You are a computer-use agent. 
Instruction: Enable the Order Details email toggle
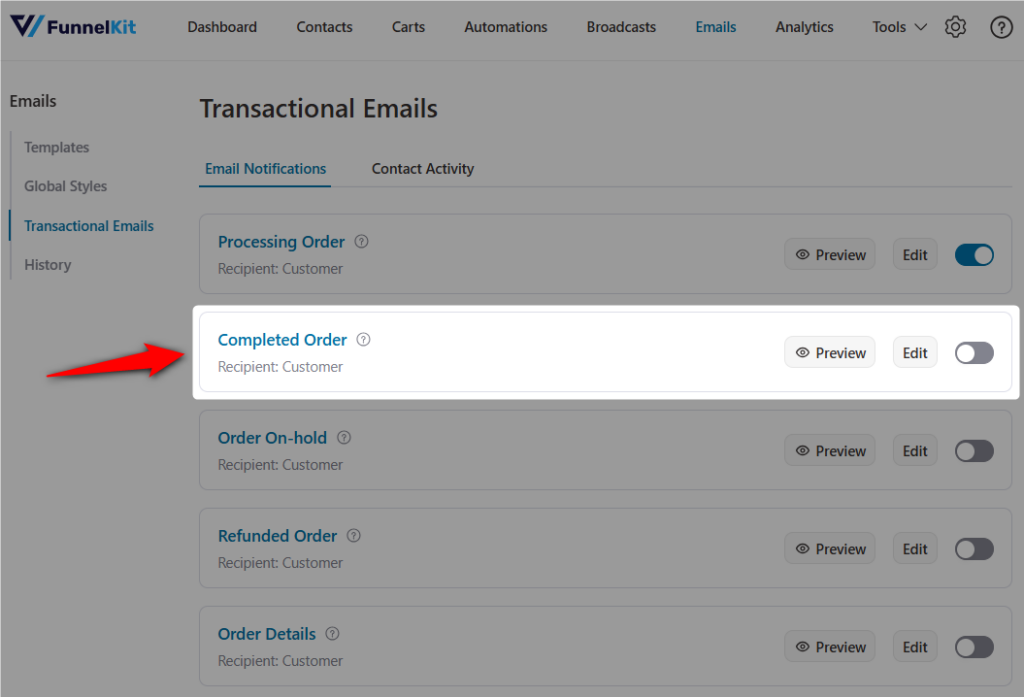coord(973,646)
